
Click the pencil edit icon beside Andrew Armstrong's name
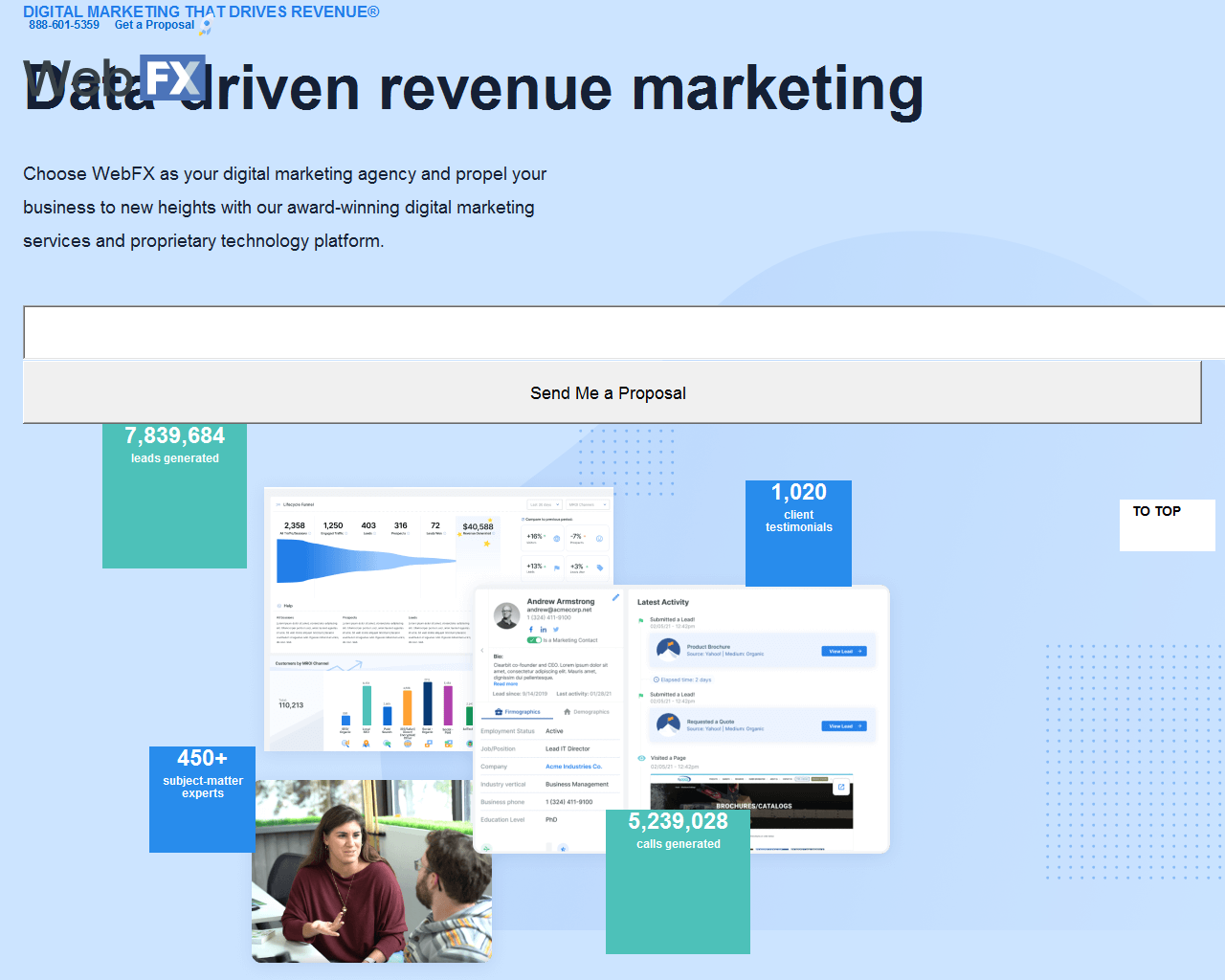[x=615, y=597]
